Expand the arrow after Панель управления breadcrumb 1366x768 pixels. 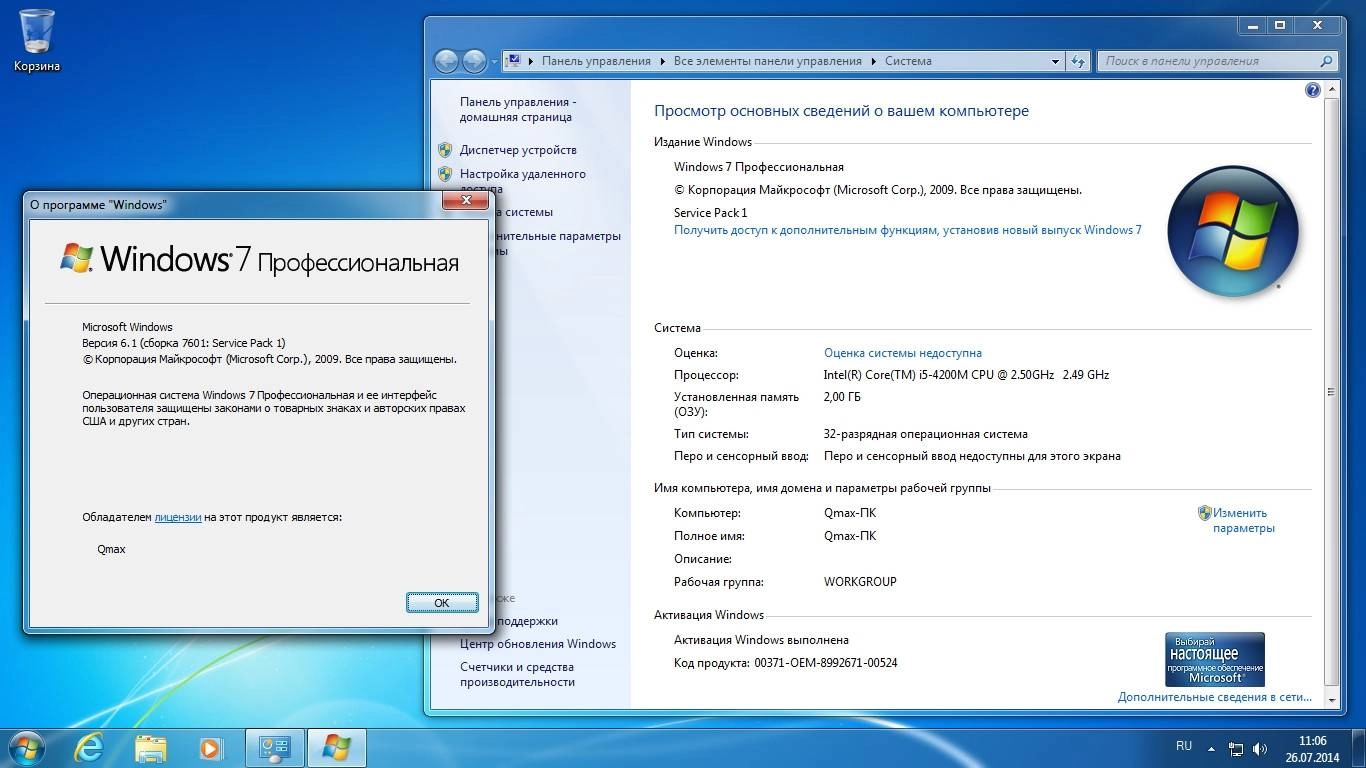coord(662,61)
